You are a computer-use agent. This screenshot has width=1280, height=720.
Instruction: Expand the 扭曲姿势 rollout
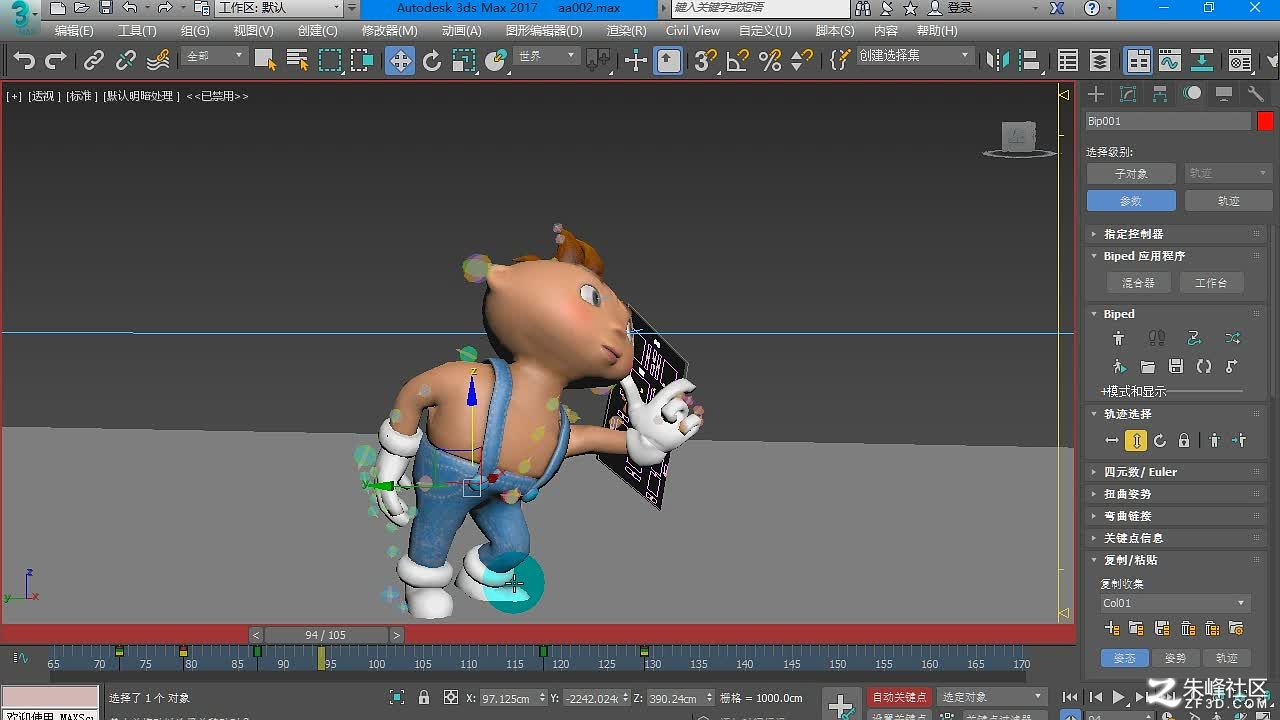coord(1175,494)
